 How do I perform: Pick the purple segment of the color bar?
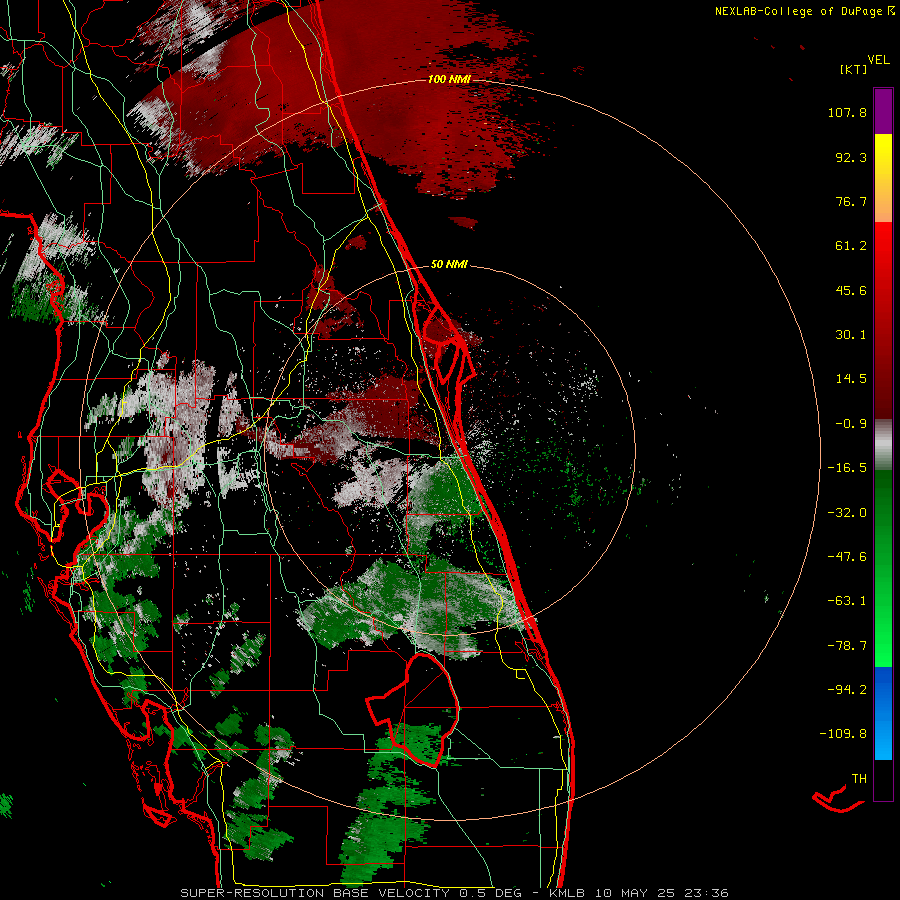click(x=883, y=111)
